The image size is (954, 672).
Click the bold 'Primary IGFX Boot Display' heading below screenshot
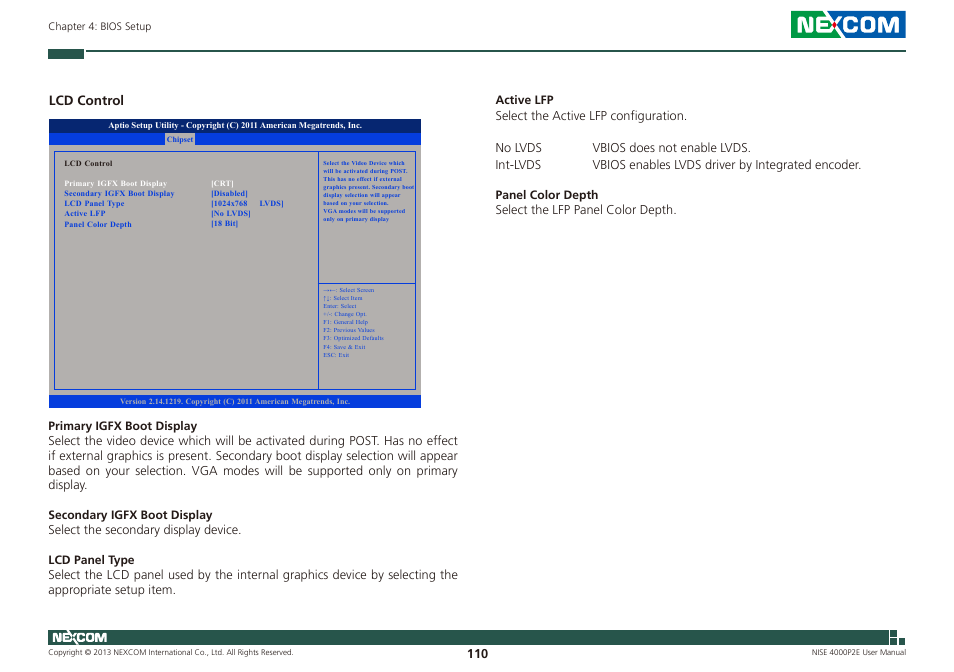point(123,426)
